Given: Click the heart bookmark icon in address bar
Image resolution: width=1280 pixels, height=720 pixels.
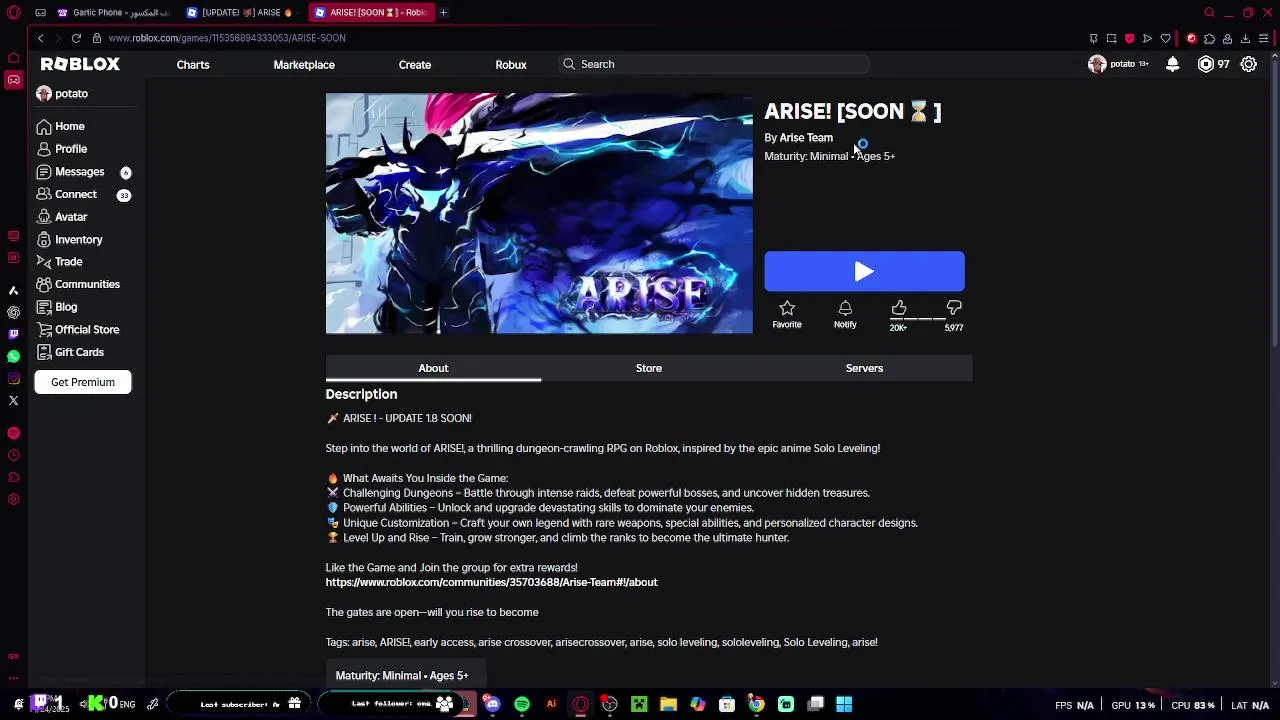Looking at the screenshot, I should [1165, 38].
